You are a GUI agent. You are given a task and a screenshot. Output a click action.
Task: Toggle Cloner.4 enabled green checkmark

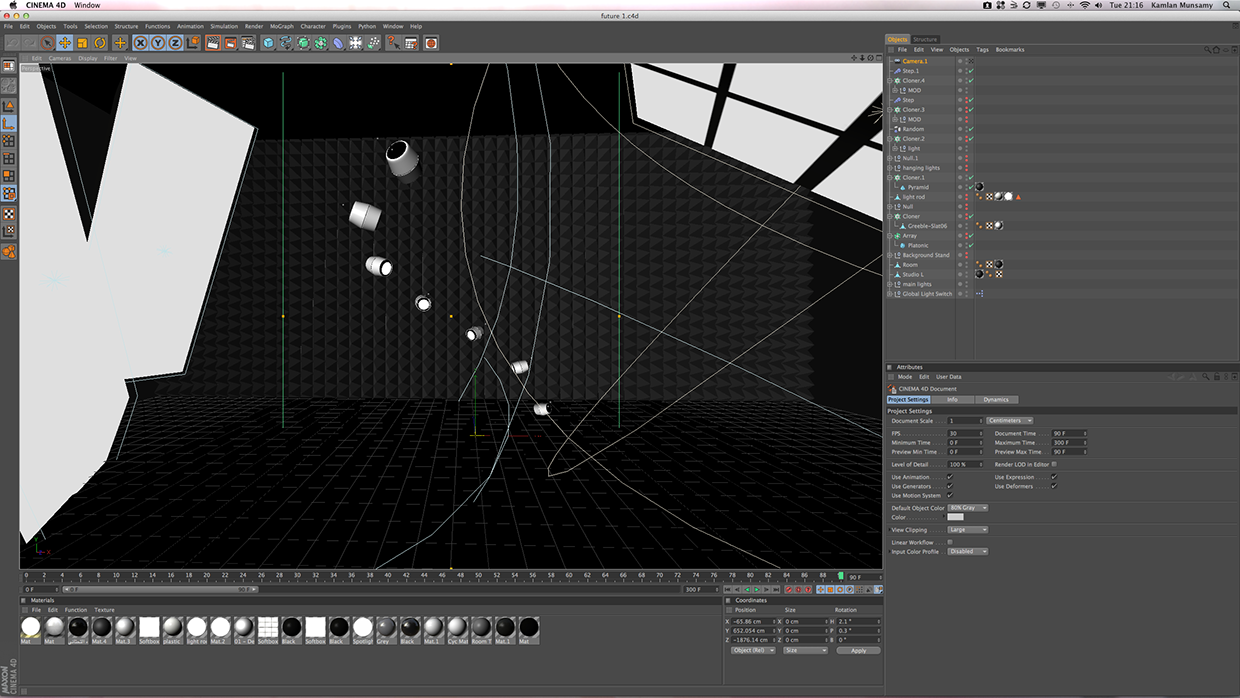click(x=970, y=80)
